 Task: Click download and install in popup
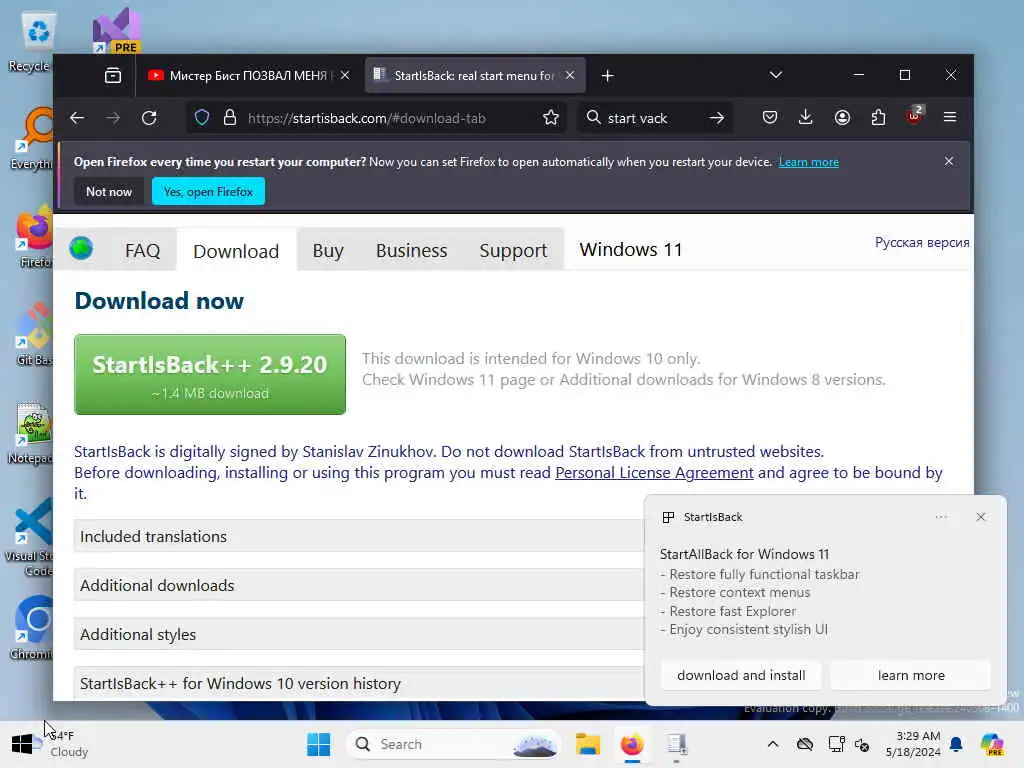tap(741, 675)
